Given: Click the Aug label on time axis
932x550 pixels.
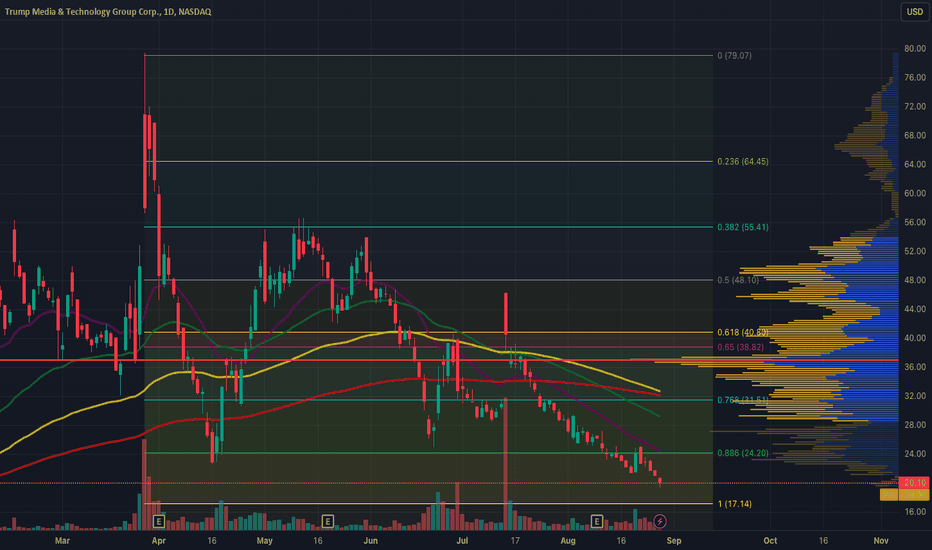Looking at the screenshot, I should (568, 540).
